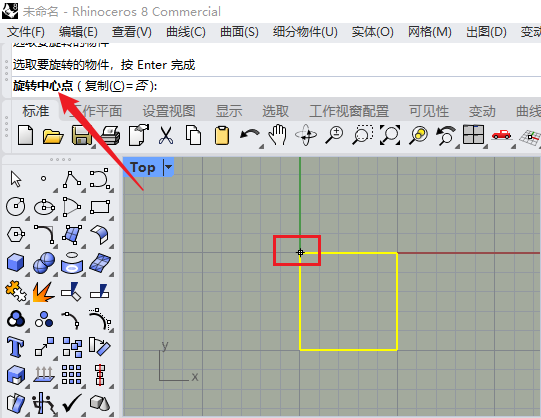The image size is (541, 418).
Task: Select the Rectangular Array tool
Action: pyautogui.click(x=72, y=375)
